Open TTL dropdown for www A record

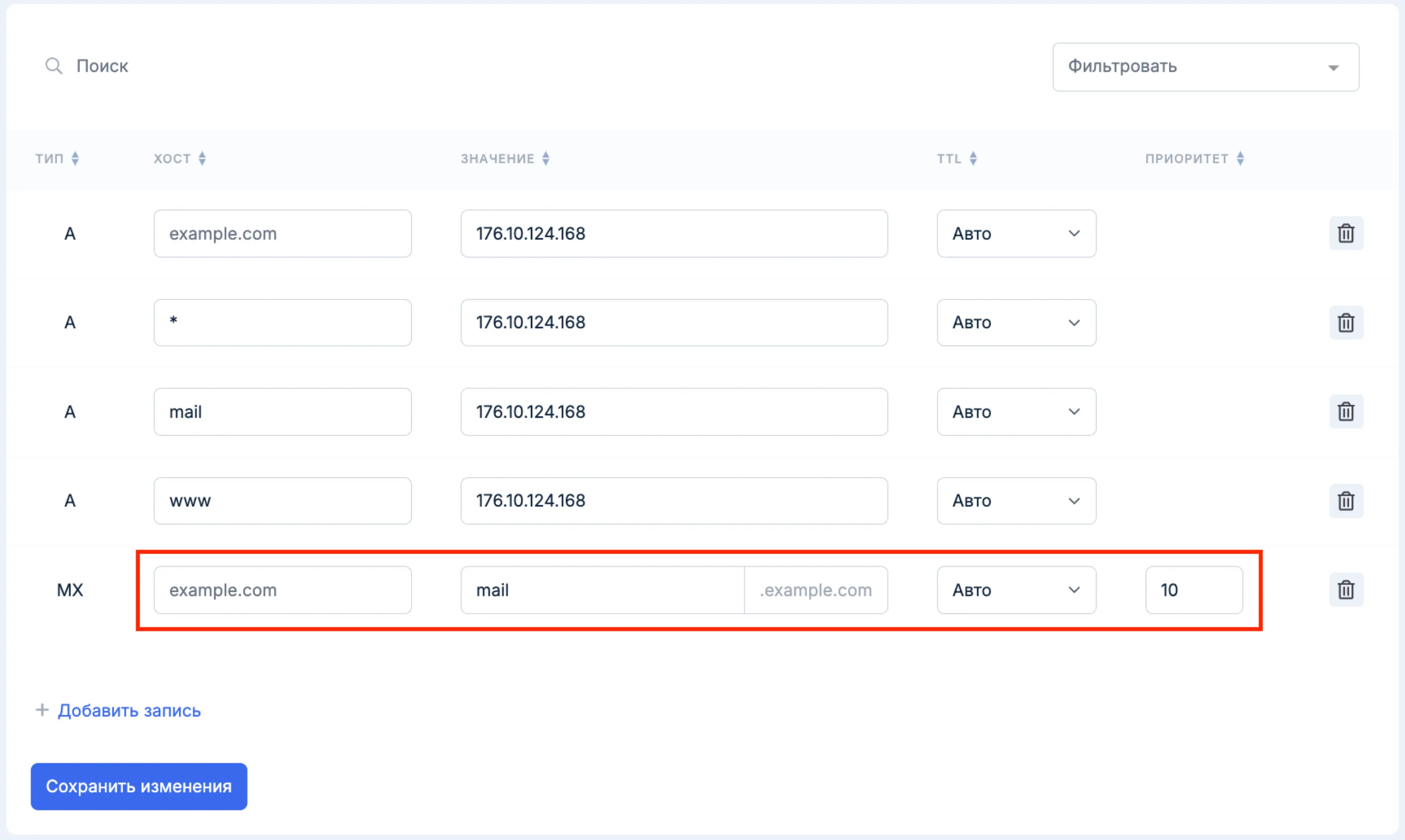[x=1017, y=501]
